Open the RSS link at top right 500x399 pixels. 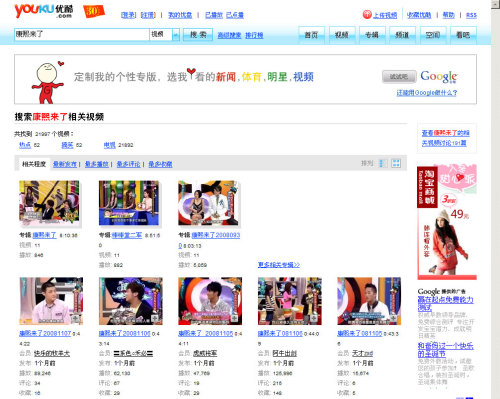(471, 15)
